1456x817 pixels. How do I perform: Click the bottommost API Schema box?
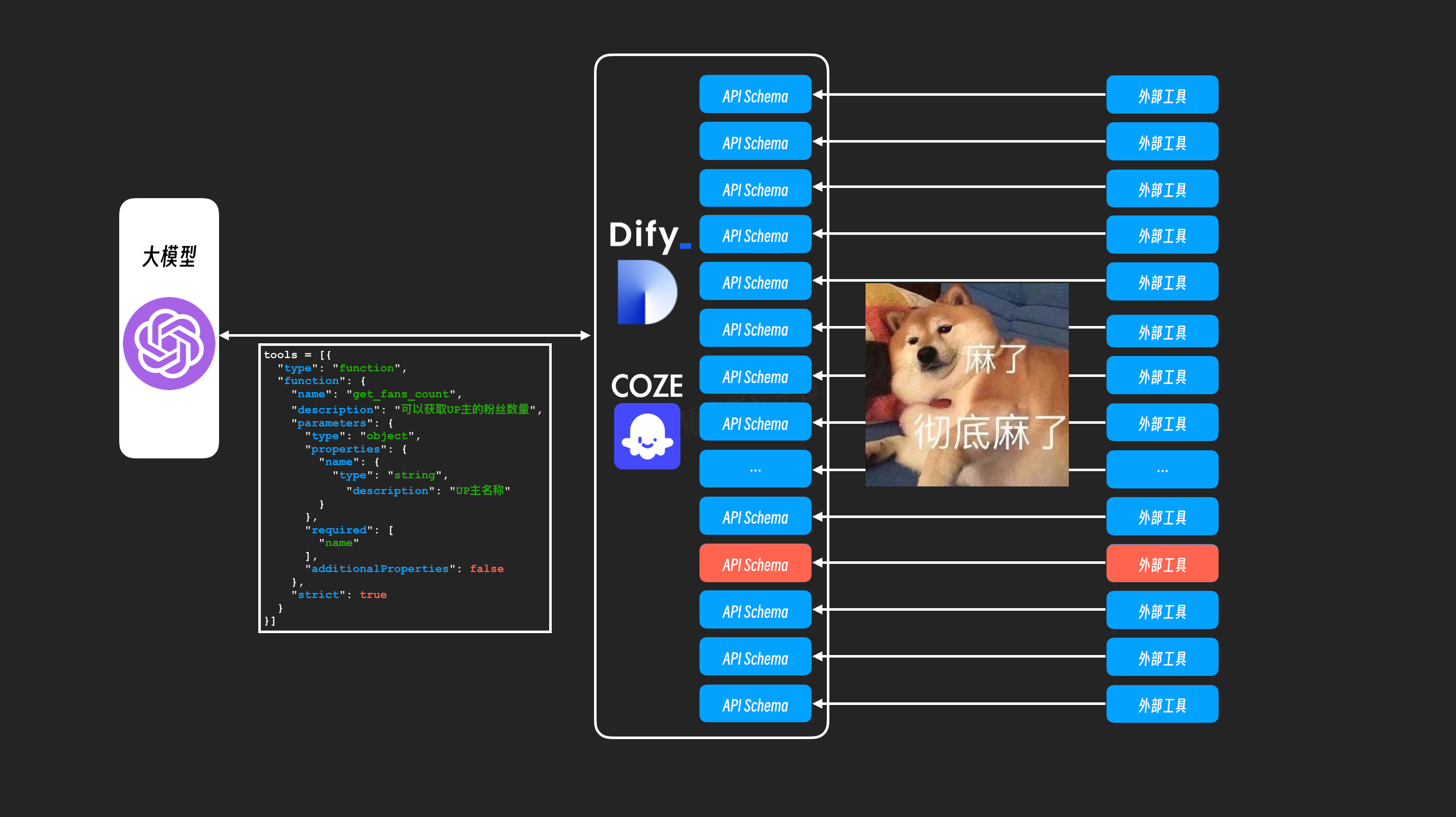pos(754,704)
